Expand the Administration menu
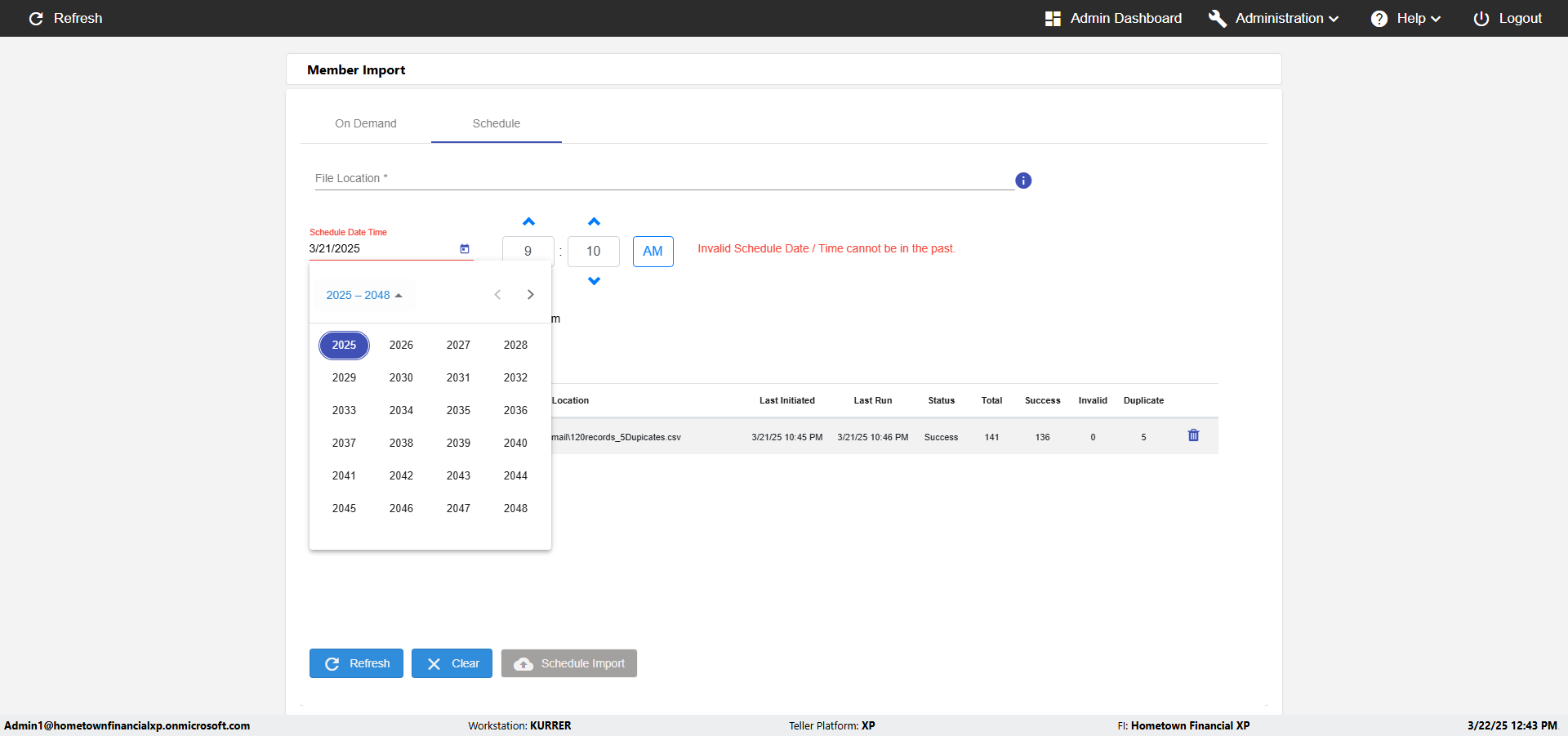Viewport: 1568px width, 736px height. point(1274,18)
